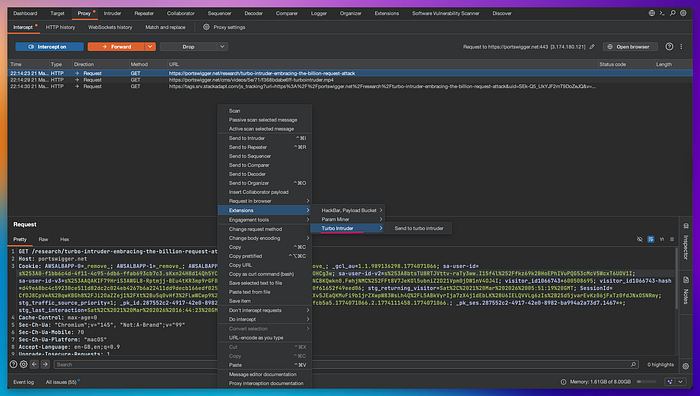The height and width of the screenshot is (396, 700).
Task: Click the Forward button
Action: point(116,46)
